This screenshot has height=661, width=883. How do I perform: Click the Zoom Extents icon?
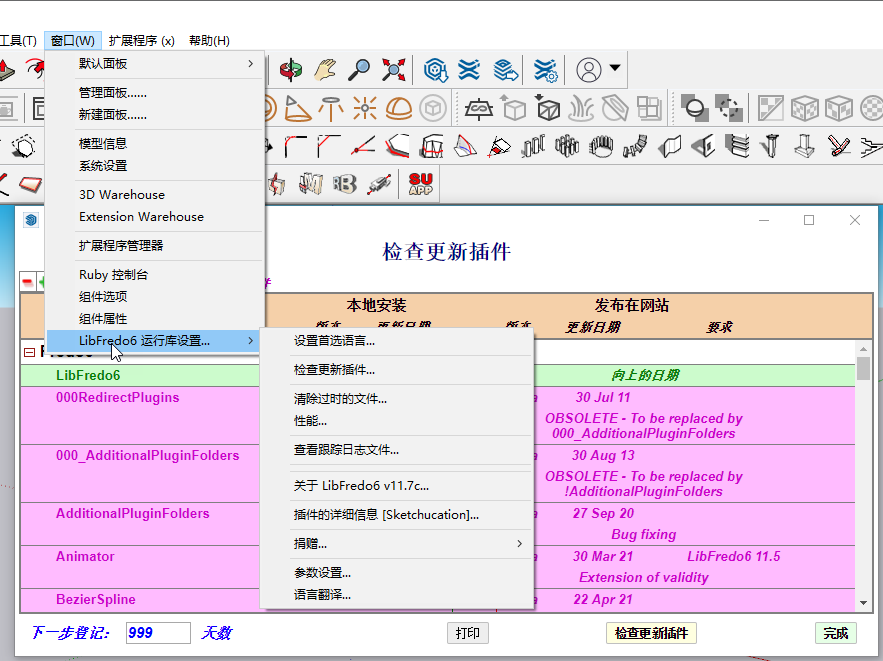(x=393, y=70)
